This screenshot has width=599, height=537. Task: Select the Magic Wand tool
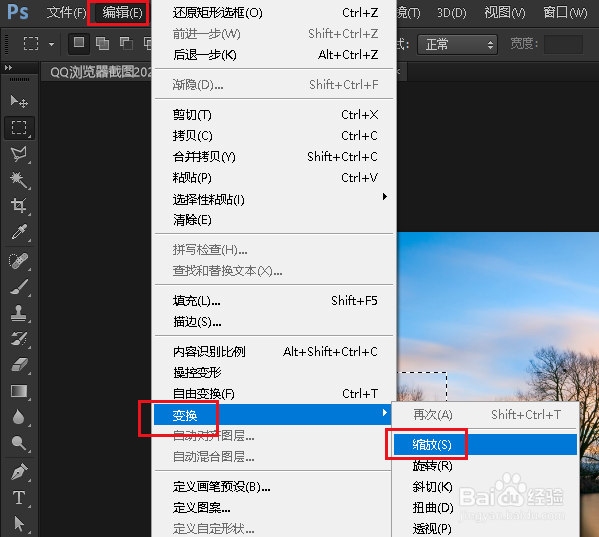pos(19,180)
